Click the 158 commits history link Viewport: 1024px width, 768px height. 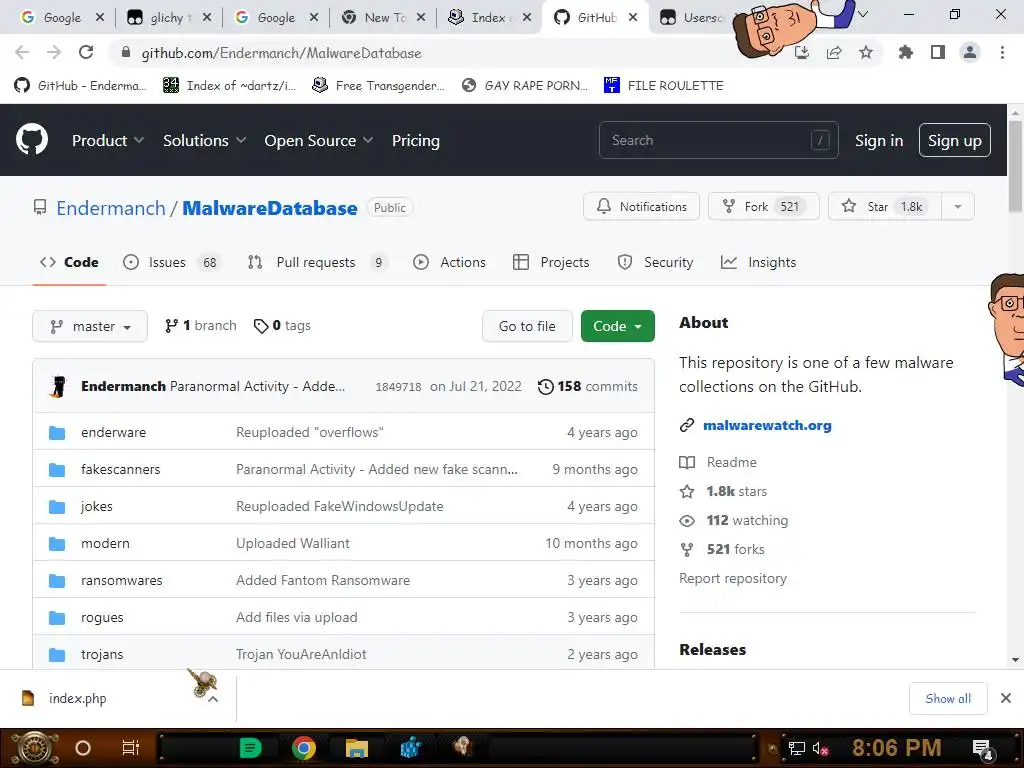click(x=588, y=386)
